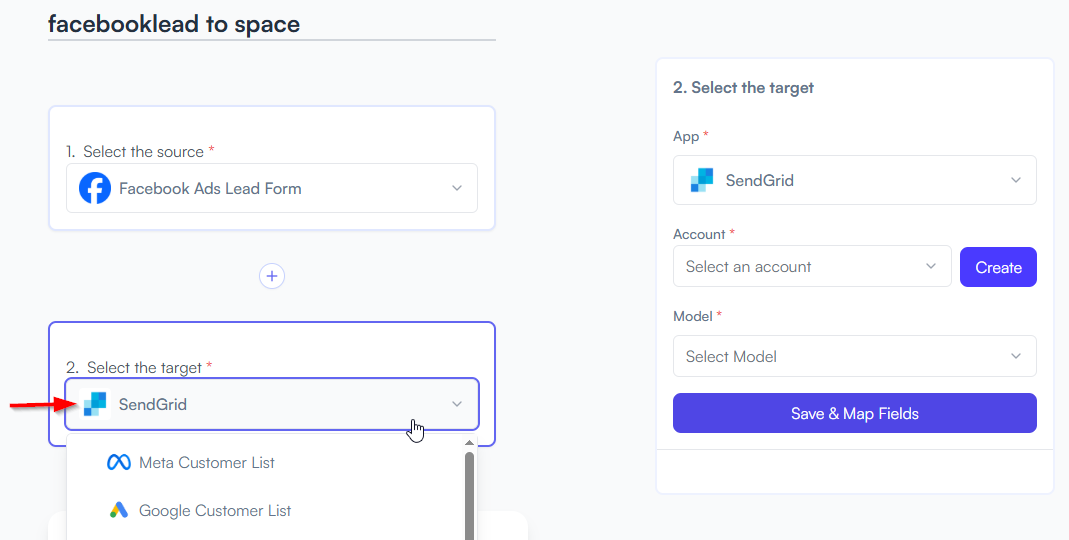
Task: Open the Select Model dropdown
Action: (x=854, y=356)
